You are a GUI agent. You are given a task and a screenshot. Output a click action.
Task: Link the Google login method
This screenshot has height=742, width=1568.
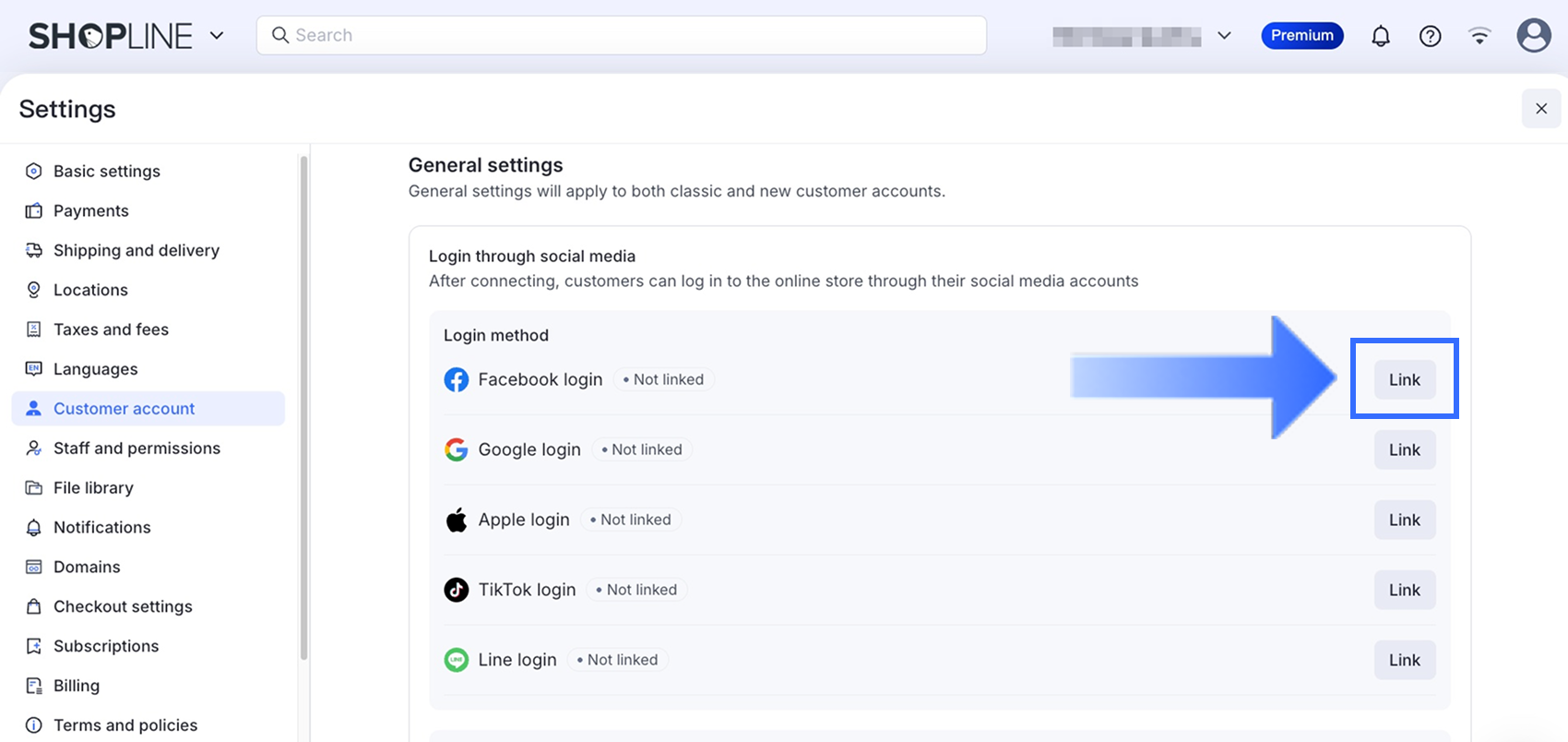tap(1404, 449)
